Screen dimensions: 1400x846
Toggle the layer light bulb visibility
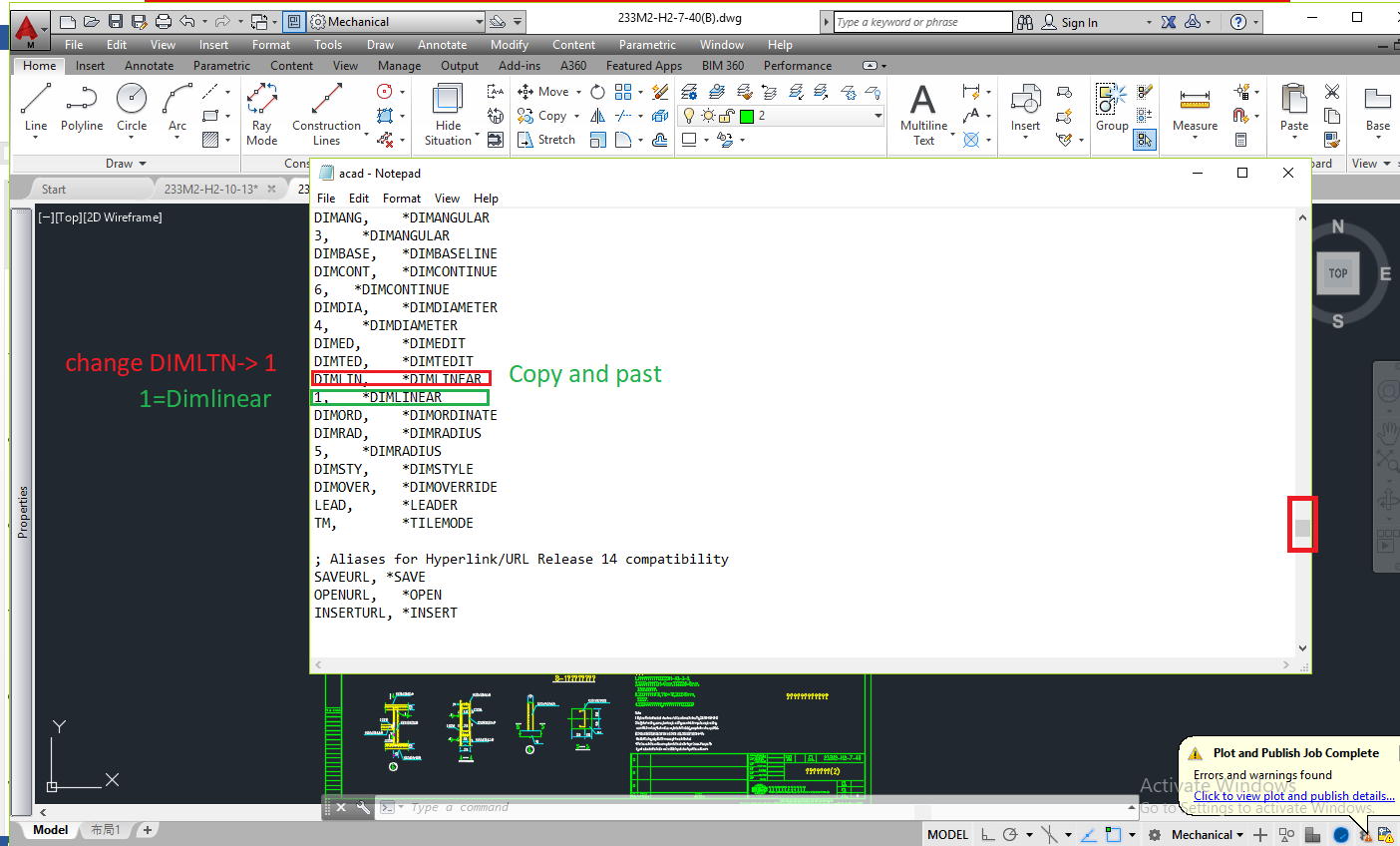coord(688,116)
